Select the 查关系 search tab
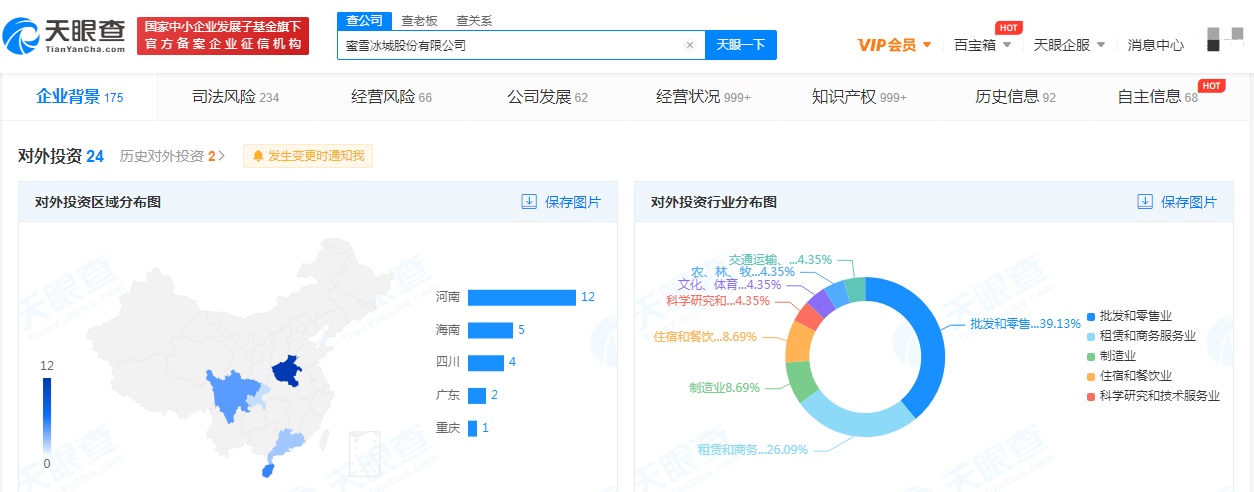Viewport: 1254px width, 492px height. [473, 21]
